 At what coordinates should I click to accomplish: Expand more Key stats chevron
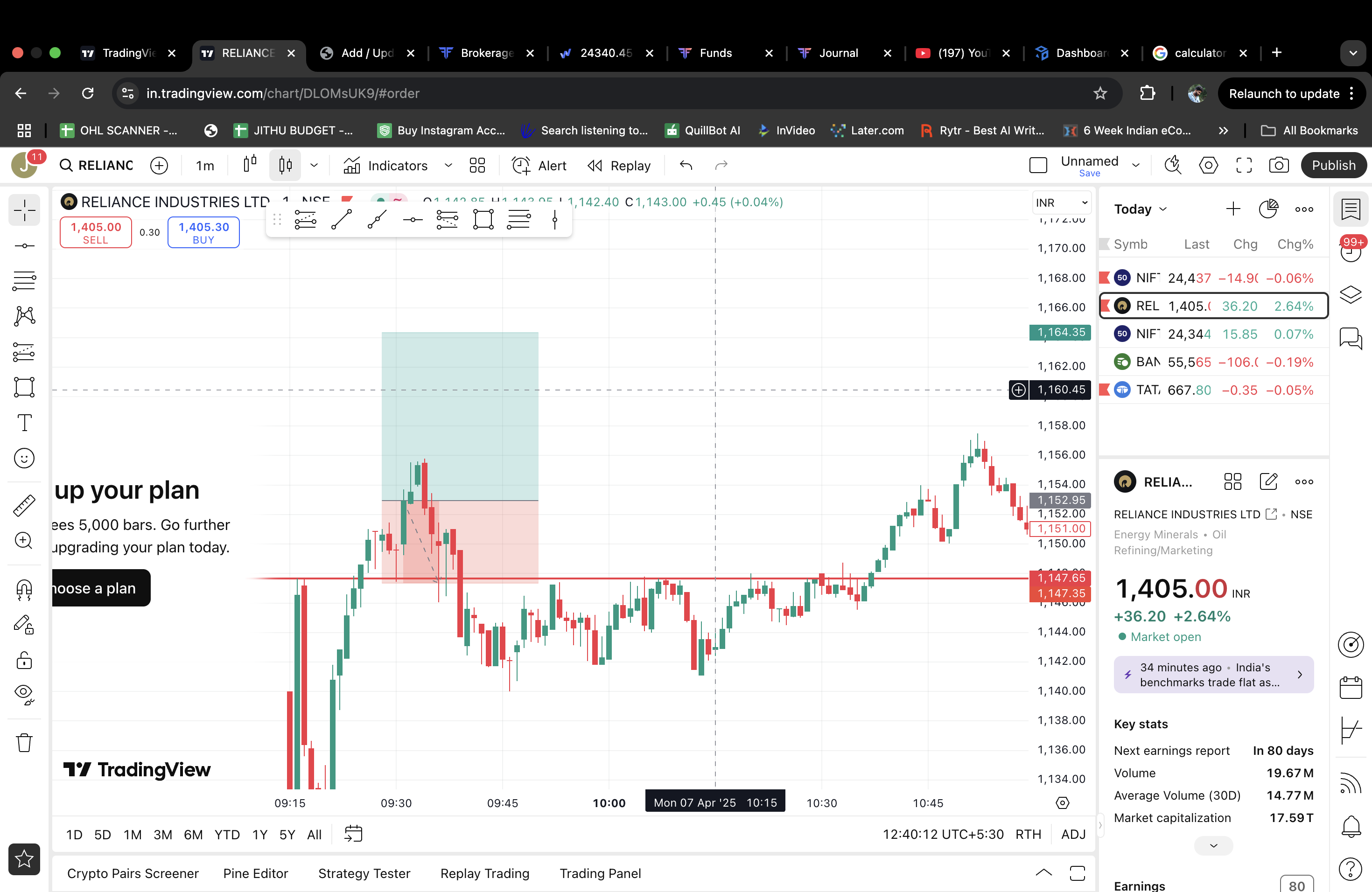1213,845
